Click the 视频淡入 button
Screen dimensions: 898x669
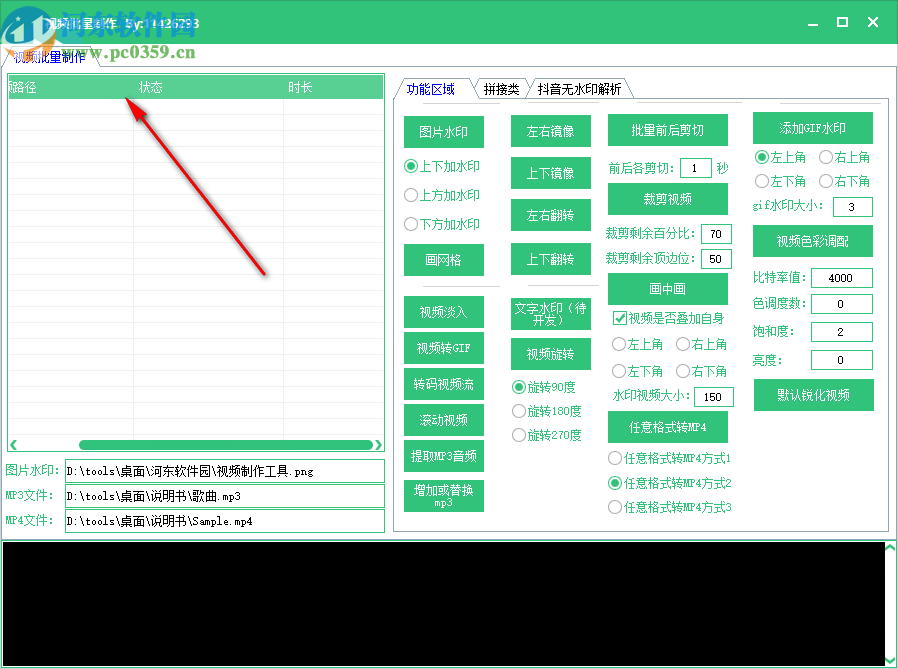tap(443, 312)
